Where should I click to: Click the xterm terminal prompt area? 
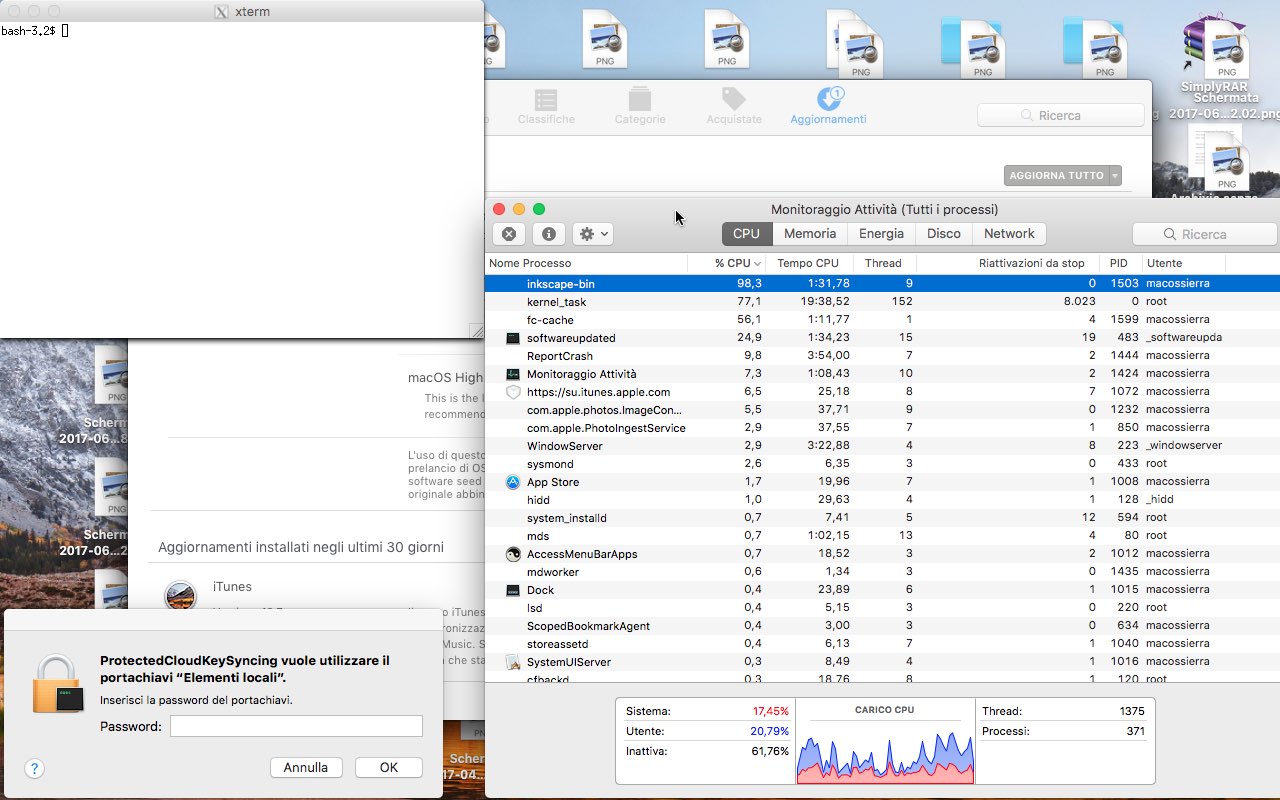click(242, 180)
